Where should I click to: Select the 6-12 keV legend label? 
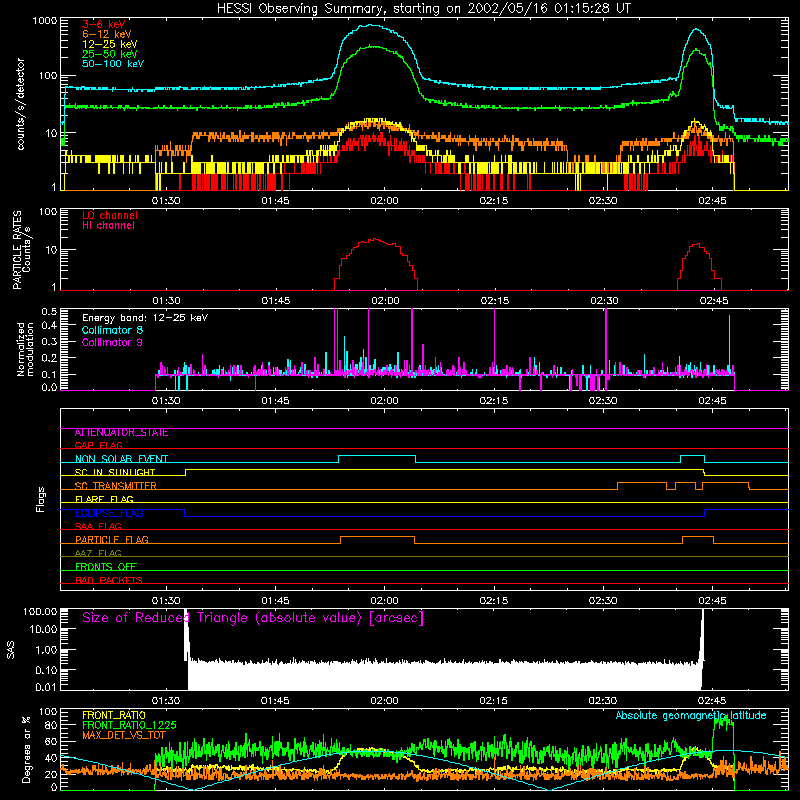[107, 34]
